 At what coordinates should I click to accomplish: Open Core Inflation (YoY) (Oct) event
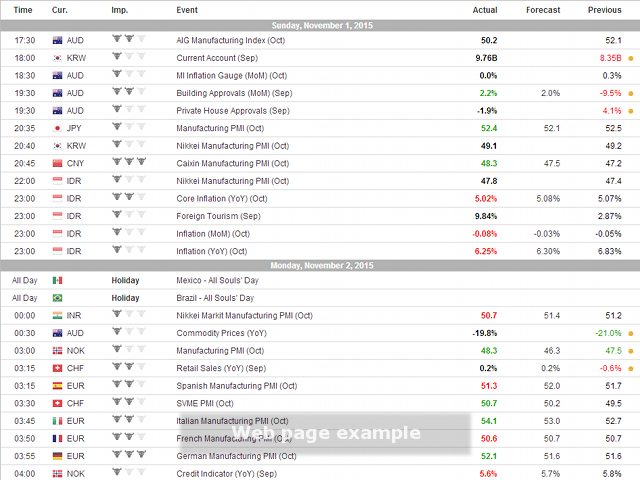coord(222,198)
